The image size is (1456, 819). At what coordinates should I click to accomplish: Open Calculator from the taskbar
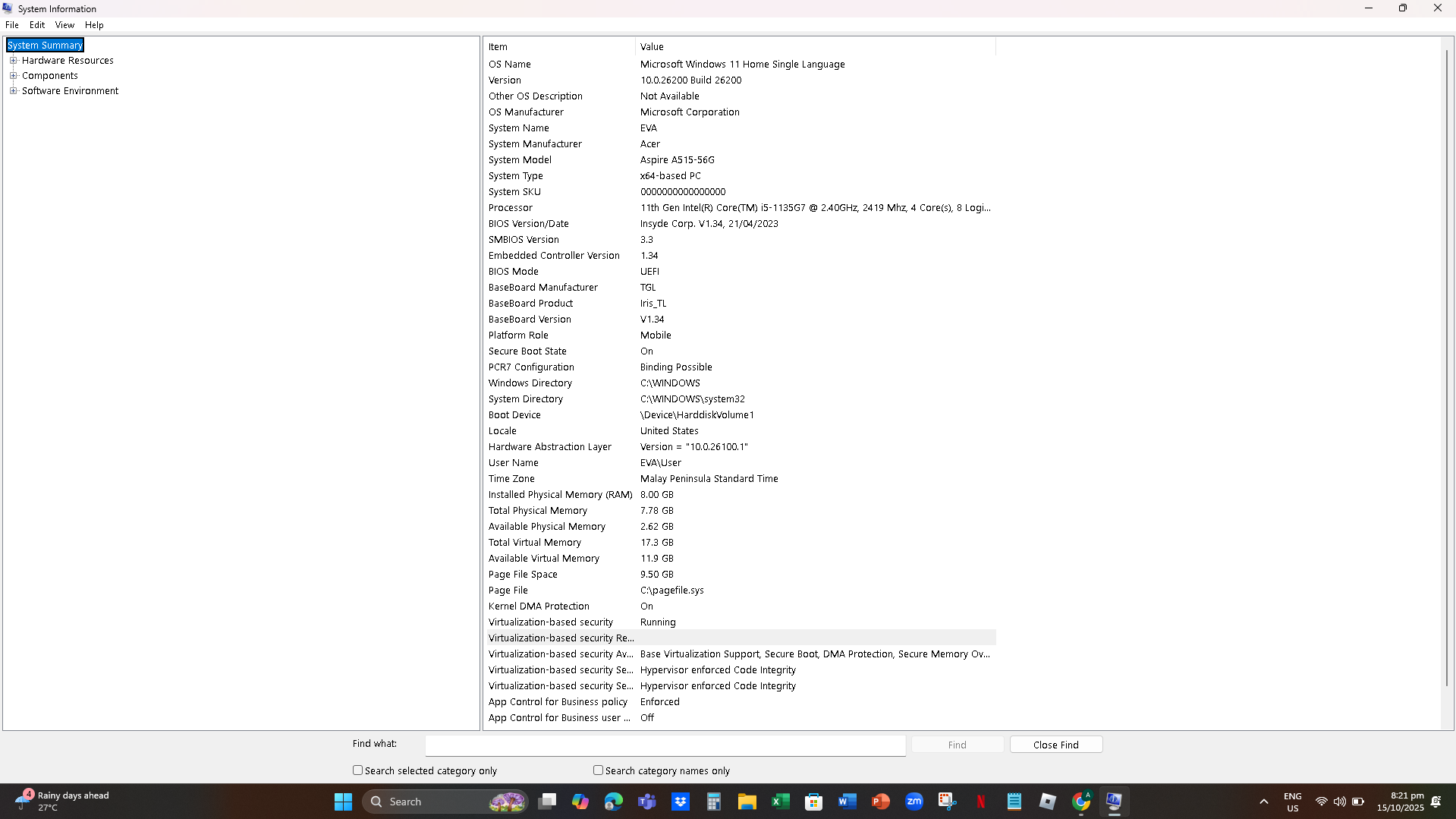(x=714, y=802)
